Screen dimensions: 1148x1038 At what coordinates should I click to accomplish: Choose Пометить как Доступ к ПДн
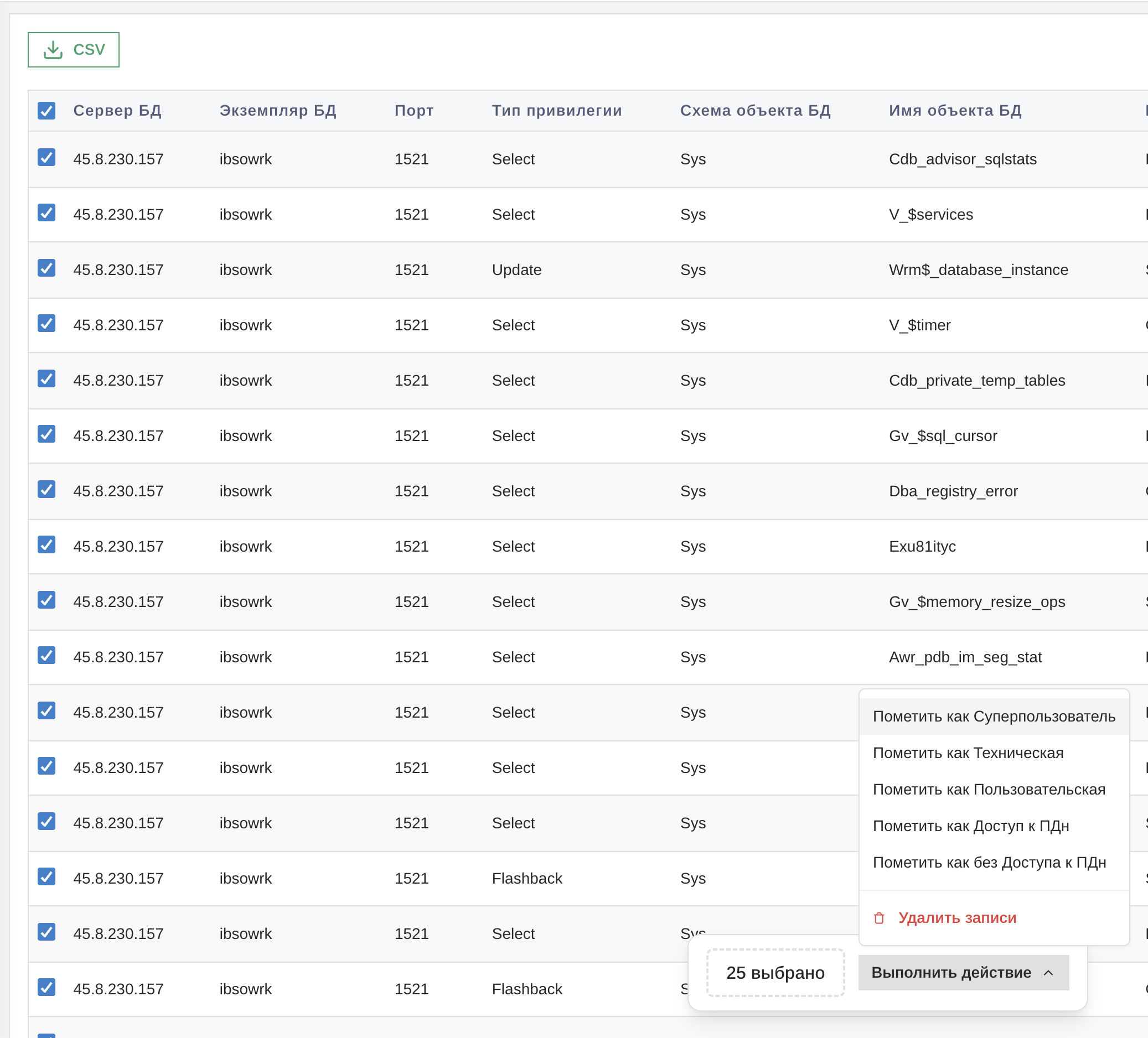point(970,826)
